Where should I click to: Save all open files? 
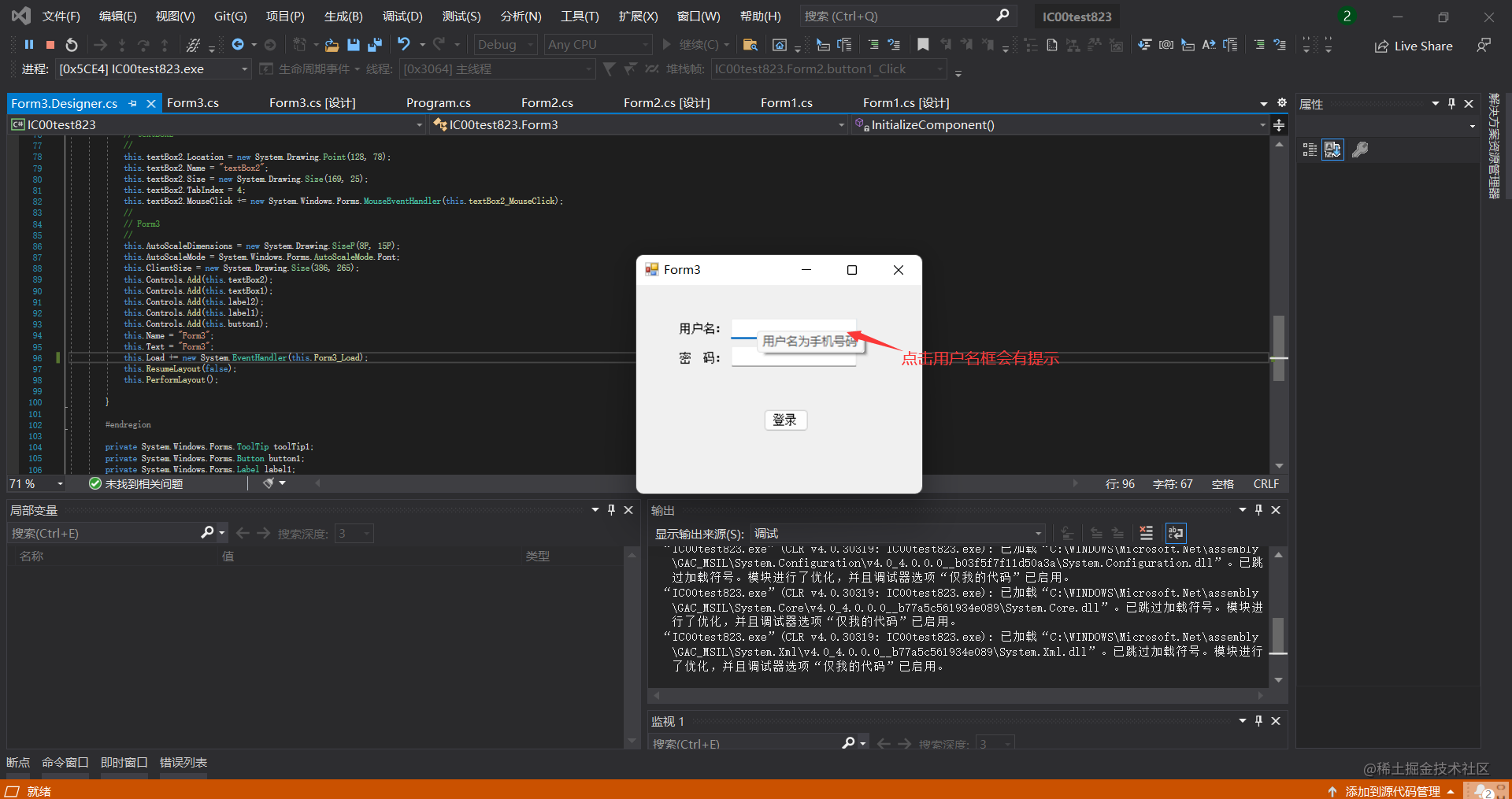pos(376,44)
